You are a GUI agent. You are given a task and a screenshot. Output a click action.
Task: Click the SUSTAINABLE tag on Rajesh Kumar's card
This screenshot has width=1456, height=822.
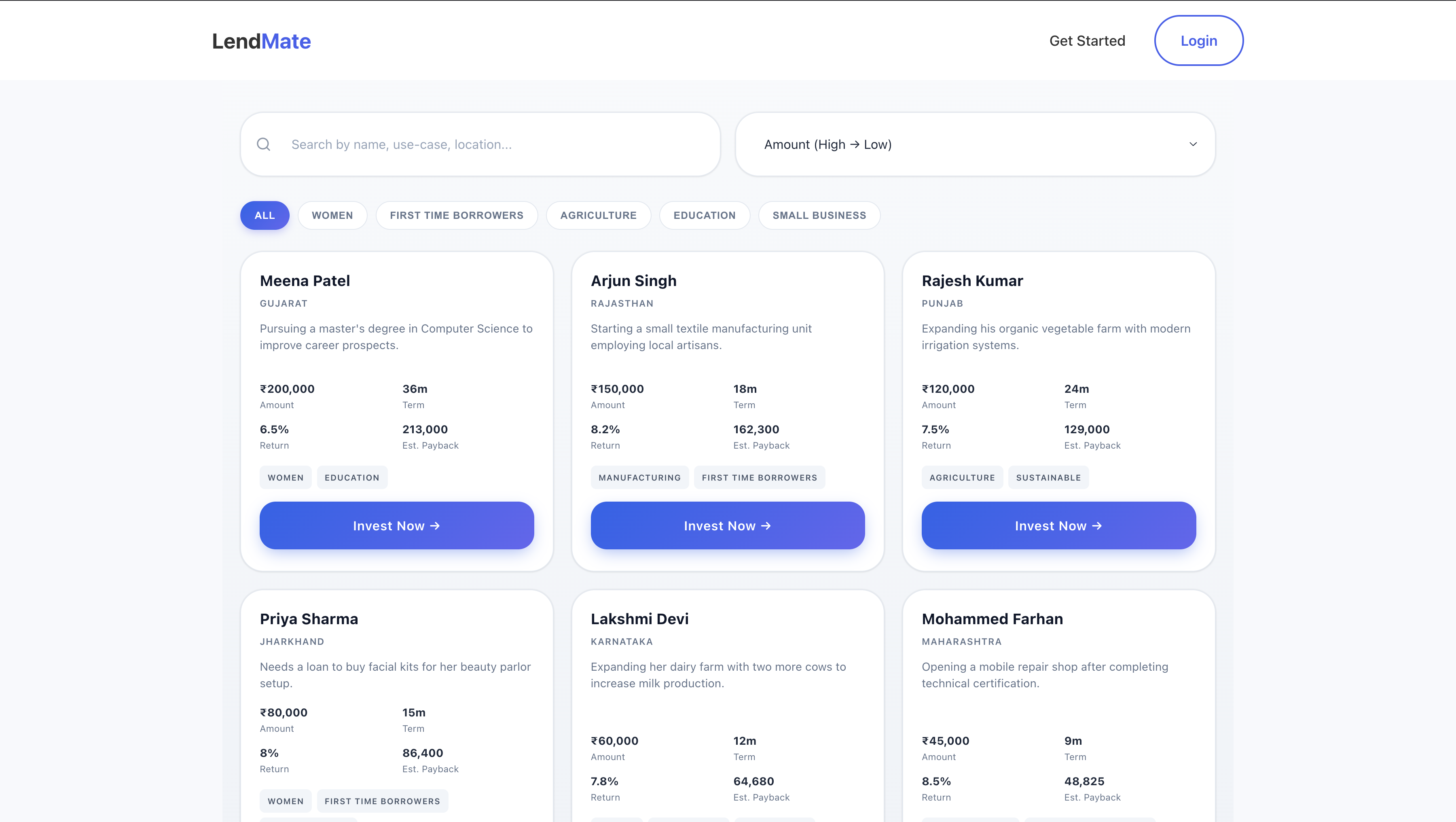(1048, 477)
